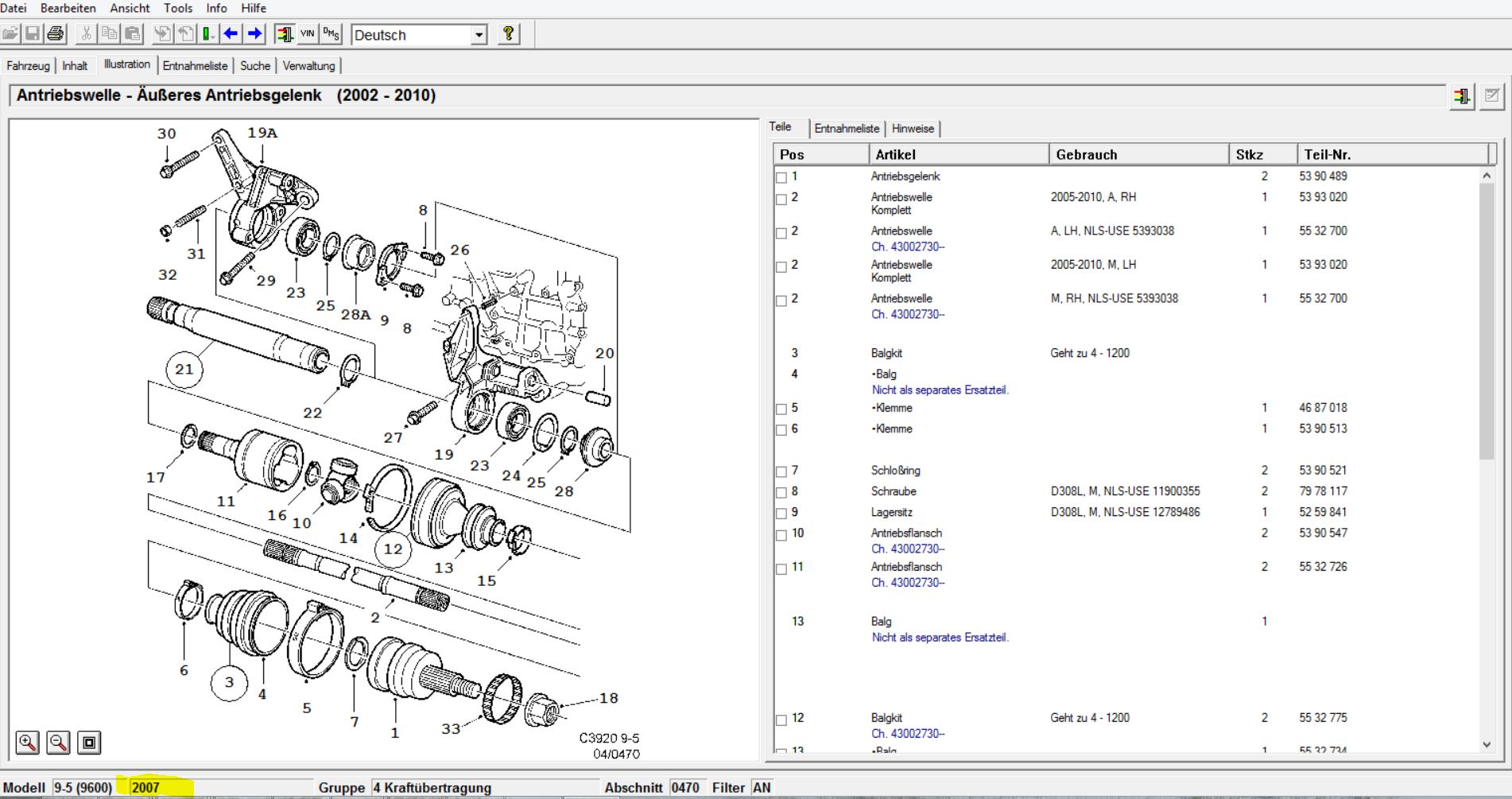
Task: Zoom in on the illustration
Action: click(28, 743)
